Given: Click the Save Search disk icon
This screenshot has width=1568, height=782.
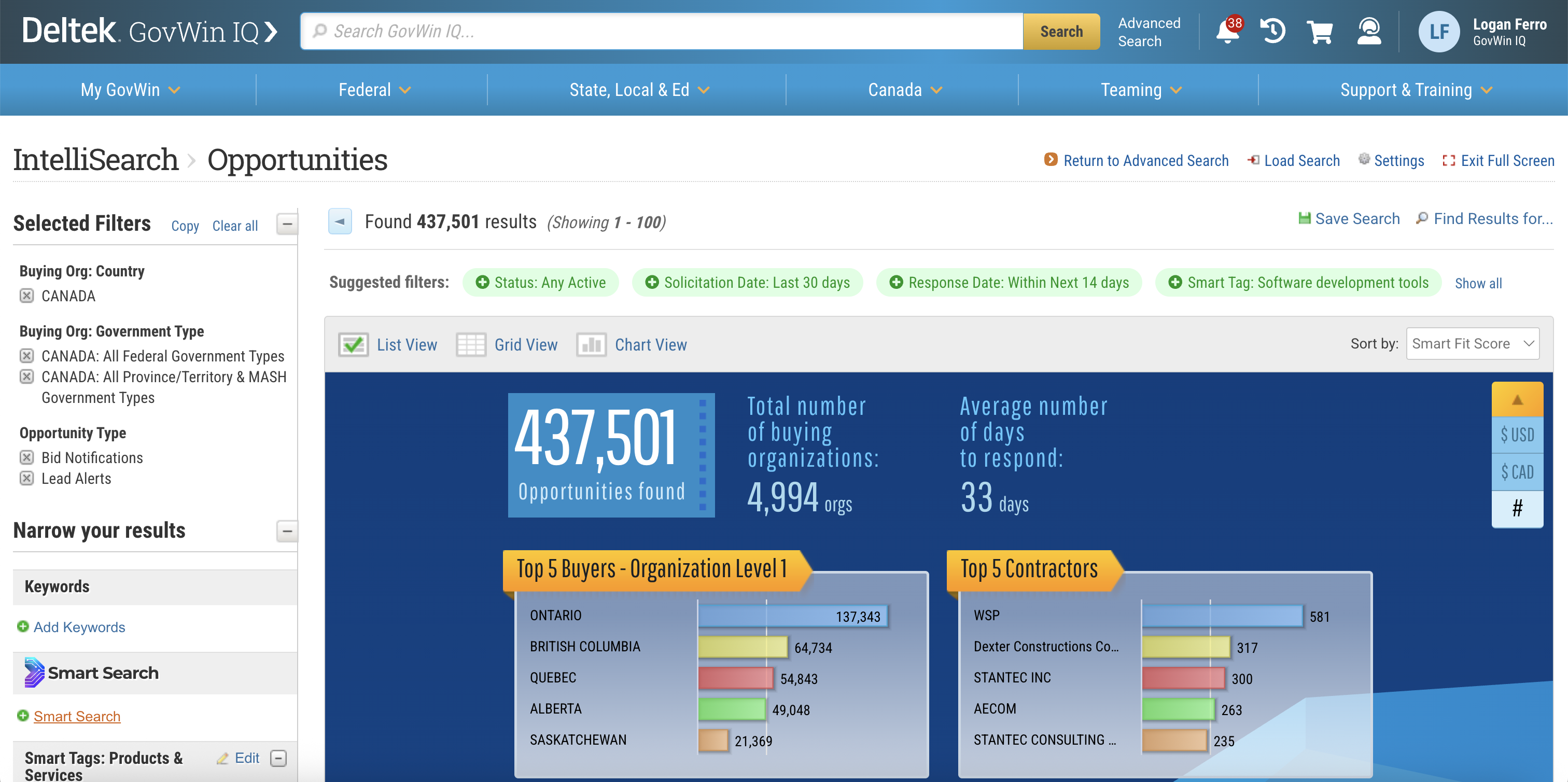Looking at the screenshot, I should 1304,218.
